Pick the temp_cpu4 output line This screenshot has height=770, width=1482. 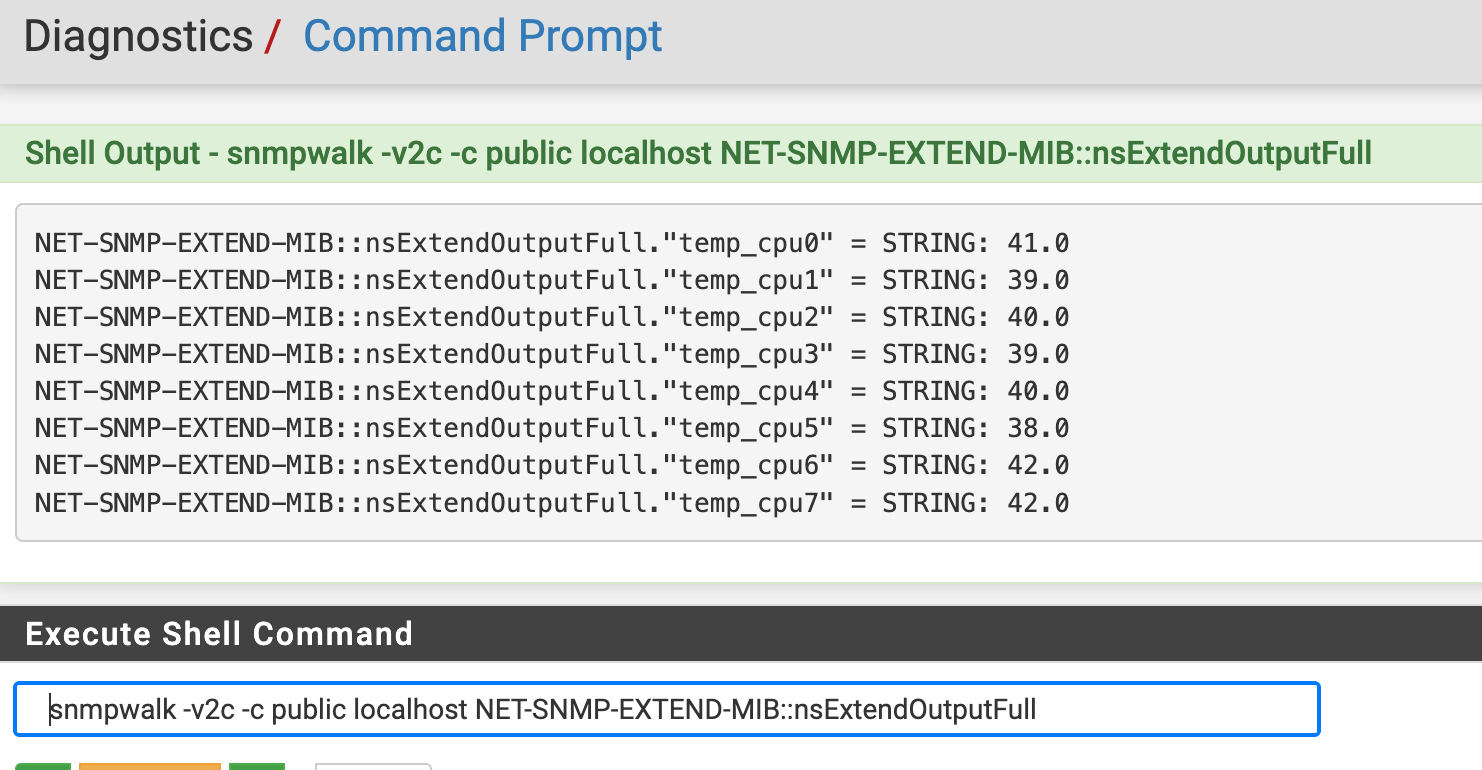tap(551, 391)
